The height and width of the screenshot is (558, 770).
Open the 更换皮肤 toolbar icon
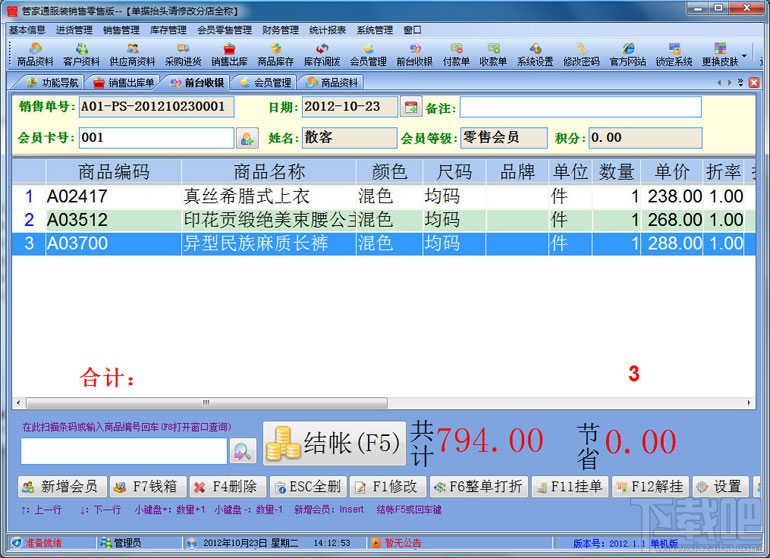(720, 54)
